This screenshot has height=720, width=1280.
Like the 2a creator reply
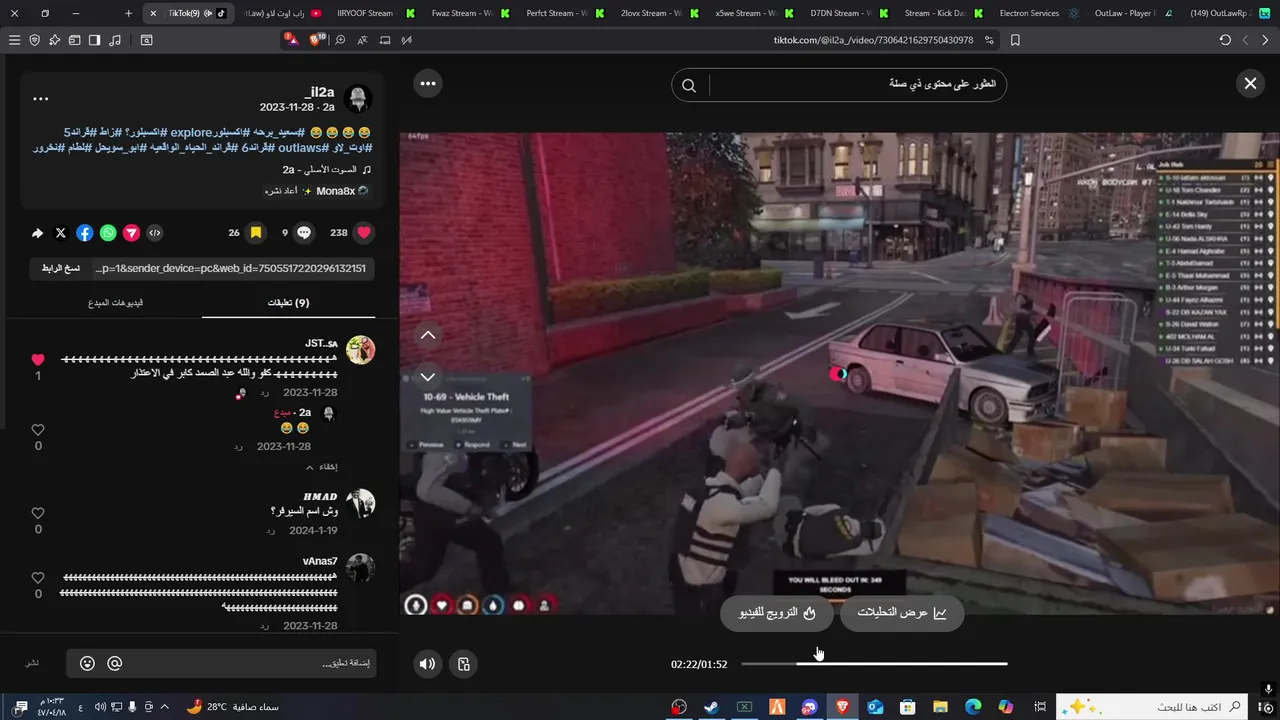(x=38, y=431)
